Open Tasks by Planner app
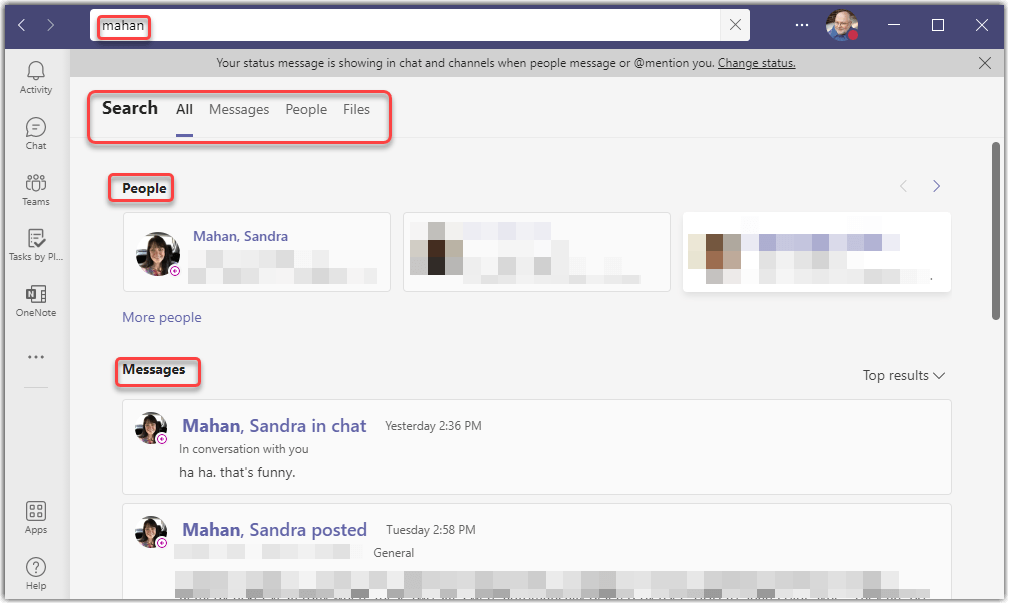The height and width of the screenshot is (604, 1009). point(36,245)
